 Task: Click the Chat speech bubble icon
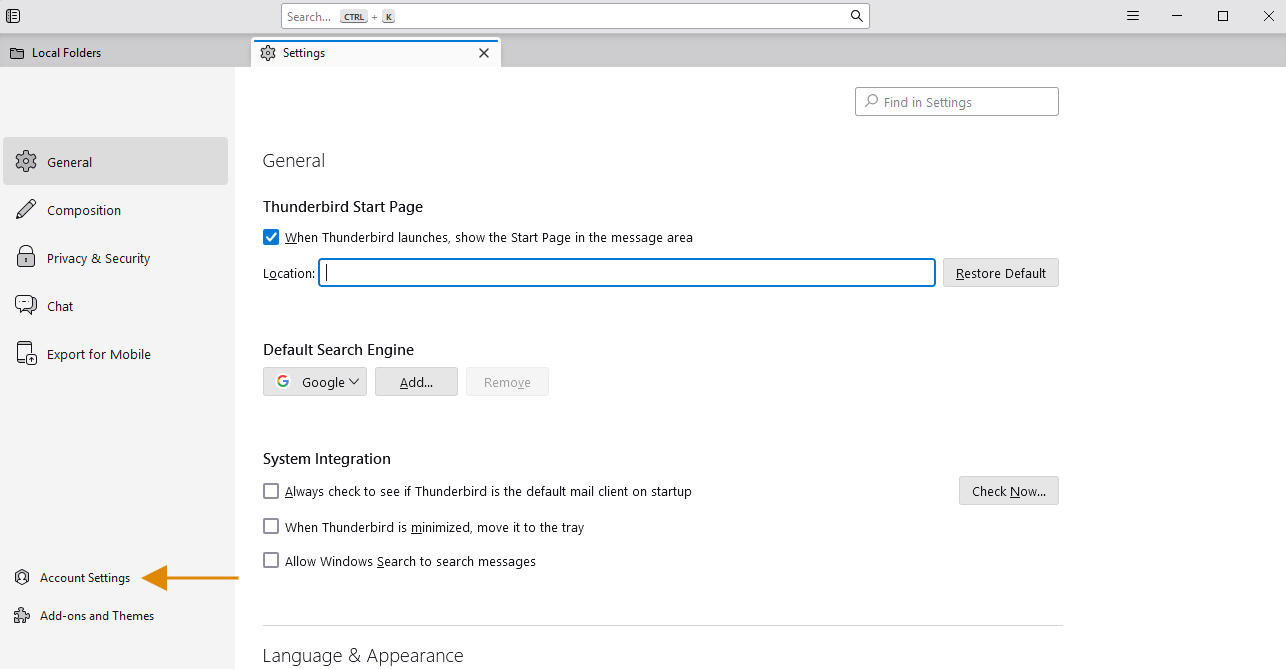click(x=26, y=306)
